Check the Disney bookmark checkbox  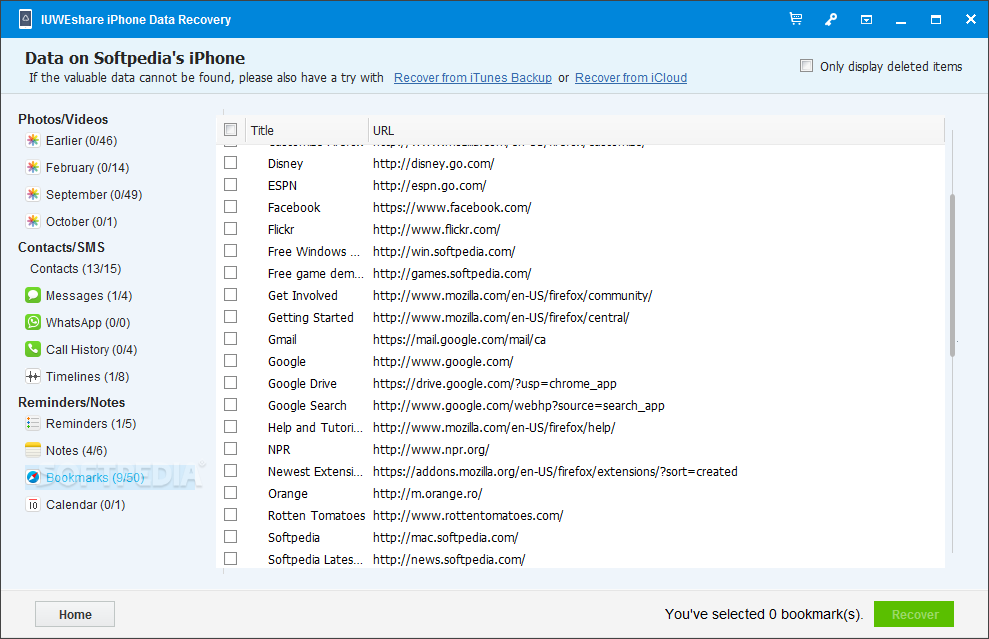(x=231, y=163)
